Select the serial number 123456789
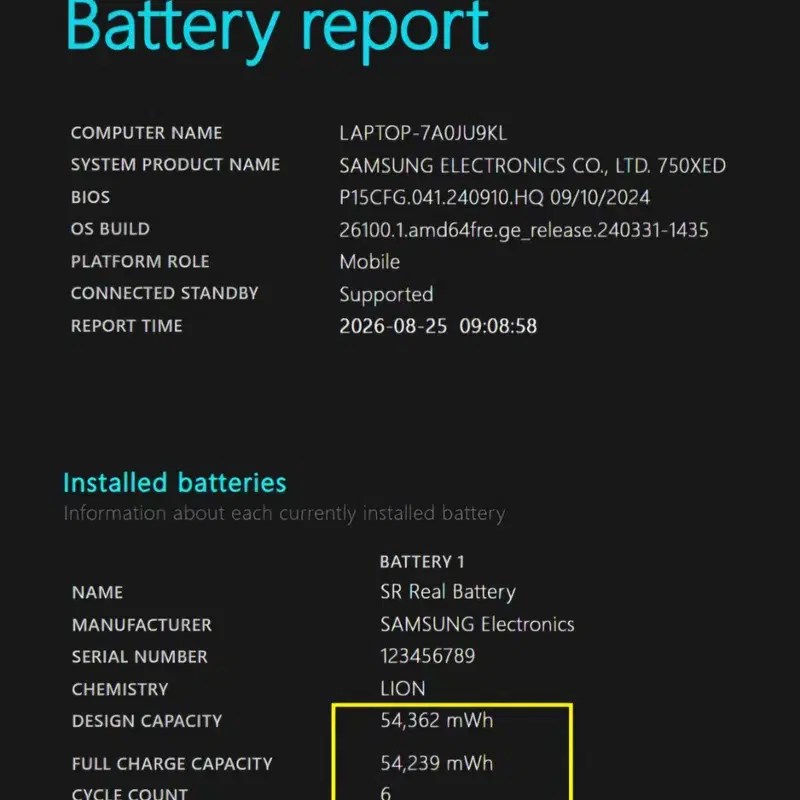This screenshot has width=800, height=800. click(428, 656)
